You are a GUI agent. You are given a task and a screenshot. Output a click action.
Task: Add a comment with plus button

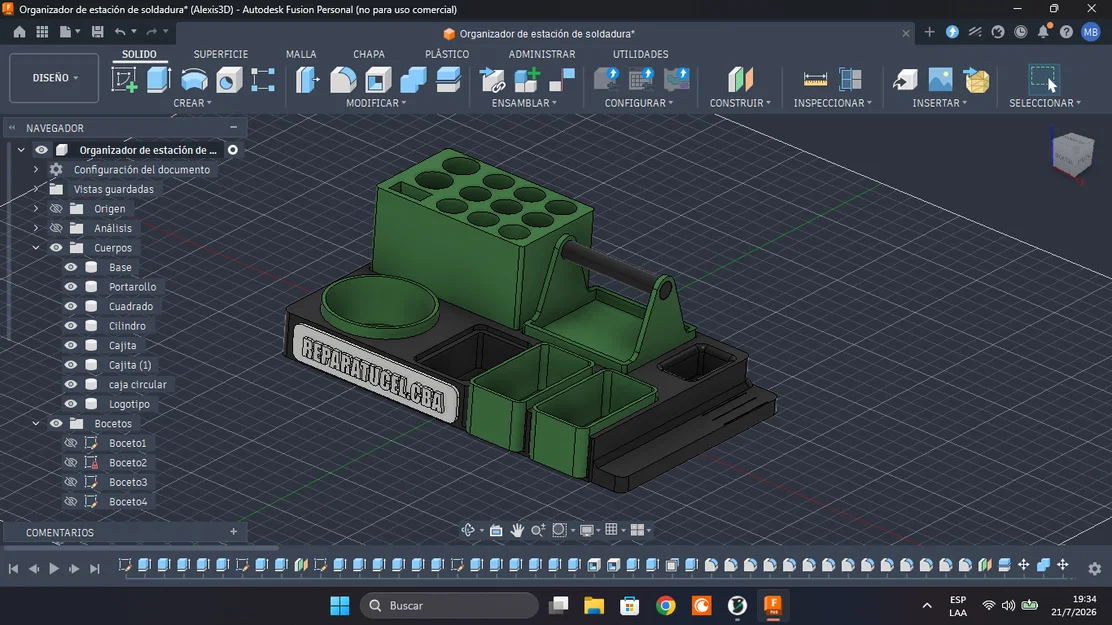pyautogui.click(x=233, y=531)
